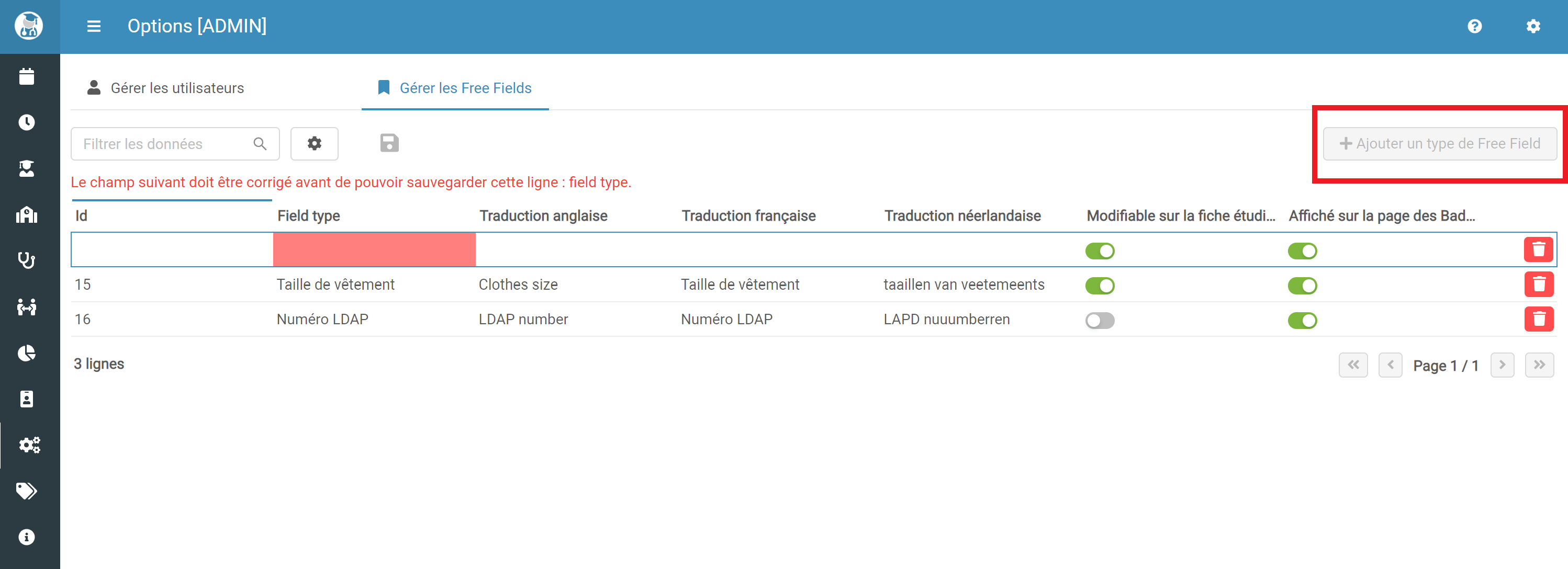
Task: Open the ID badge sidebar icon
Action: click(27, 399)
